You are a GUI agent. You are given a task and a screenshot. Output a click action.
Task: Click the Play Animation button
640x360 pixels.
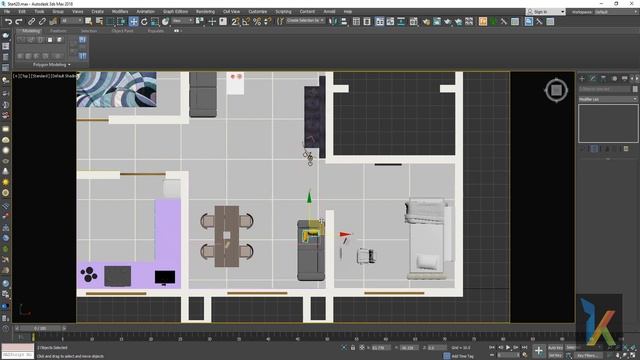point(508,347)
